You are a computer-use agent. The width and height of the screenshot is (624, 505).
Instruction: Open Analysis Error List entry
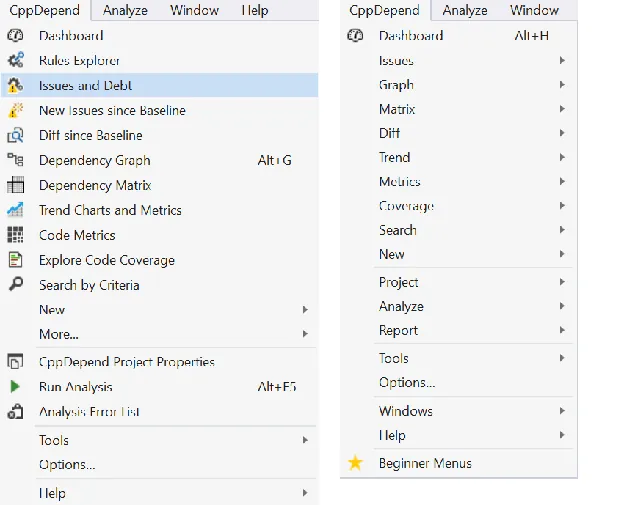point(160,411)
